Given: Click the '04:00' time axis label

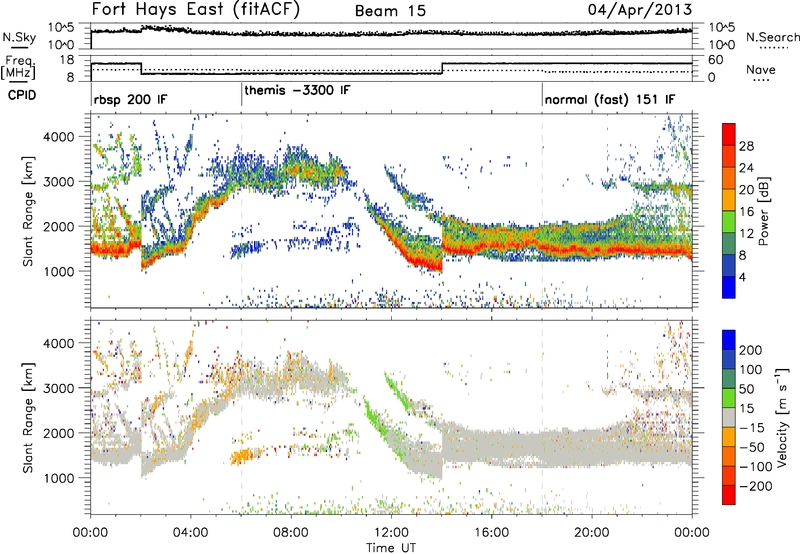Looking at the screenshot, I should [190, 533].
